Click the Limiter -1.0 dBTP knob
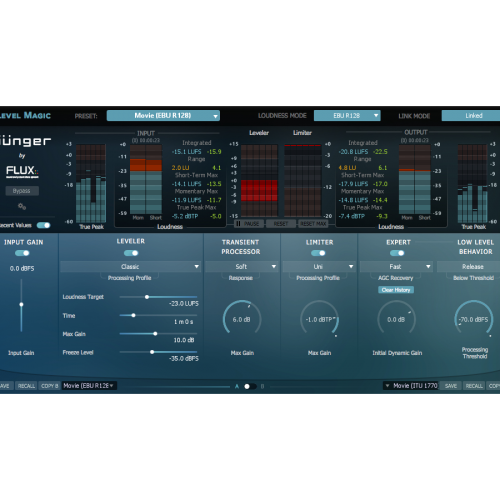This screenshot has height=500, width=500. pyautogui.click(x=319, y=318)
